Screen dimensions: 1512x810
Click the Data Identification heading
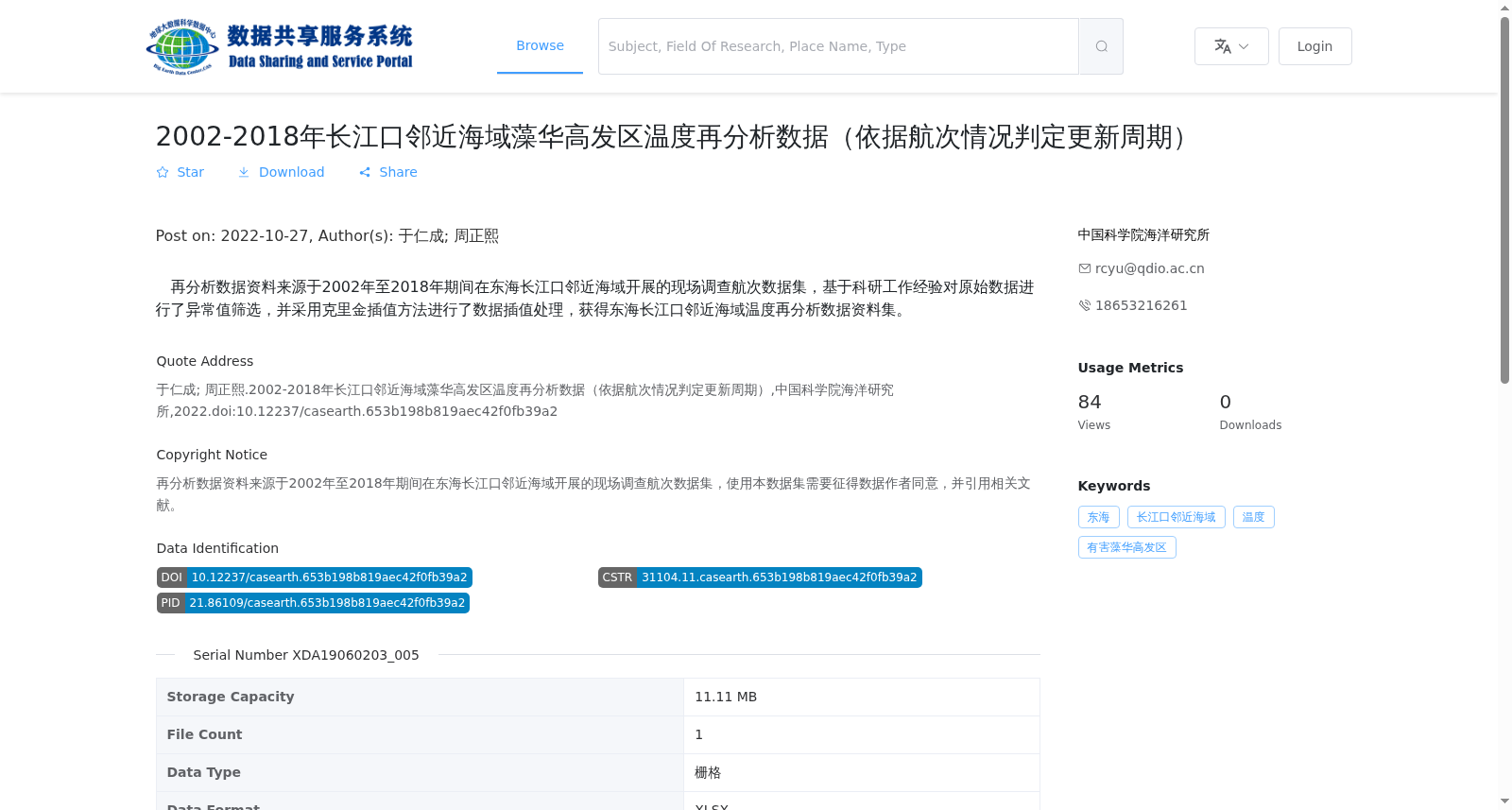pyautogui.click(x=217, y=548)
